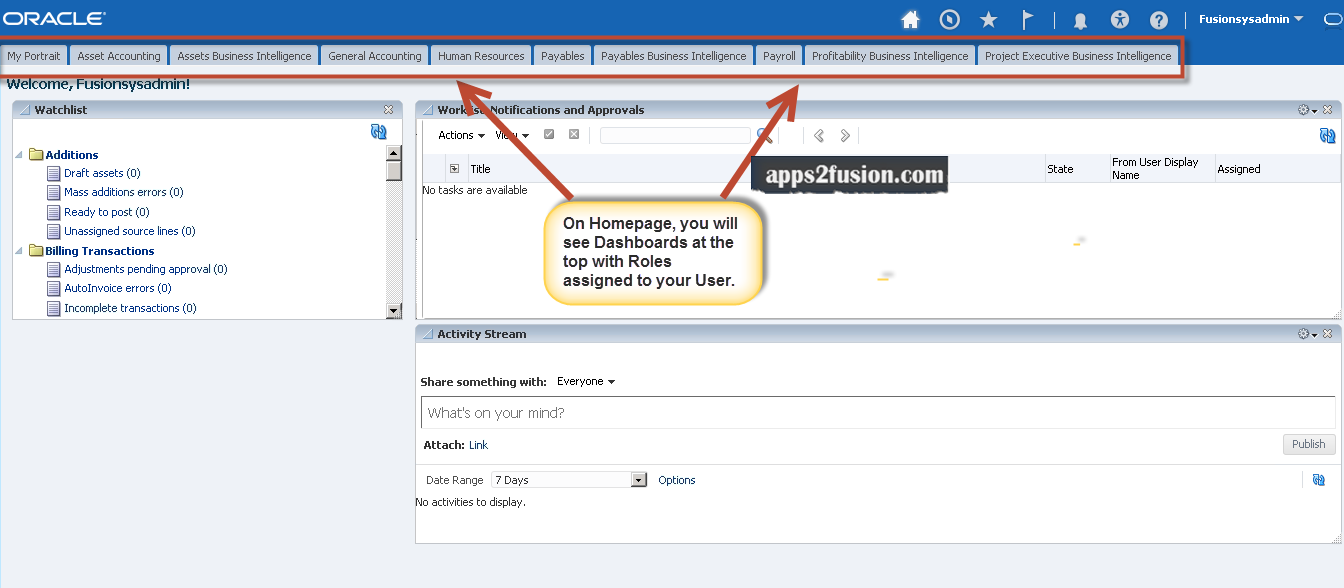
Task: Click the Publish button
Action: coord(1309,444)
